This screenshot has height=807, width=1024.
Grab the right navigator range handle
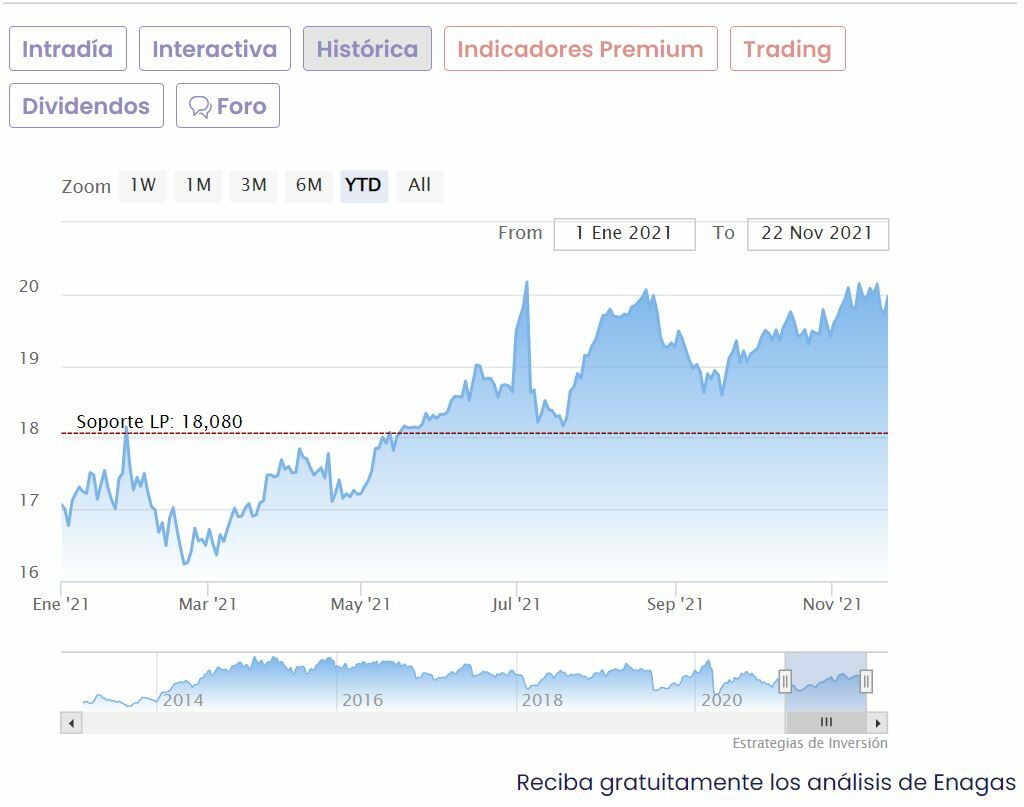tap(866, 682)
